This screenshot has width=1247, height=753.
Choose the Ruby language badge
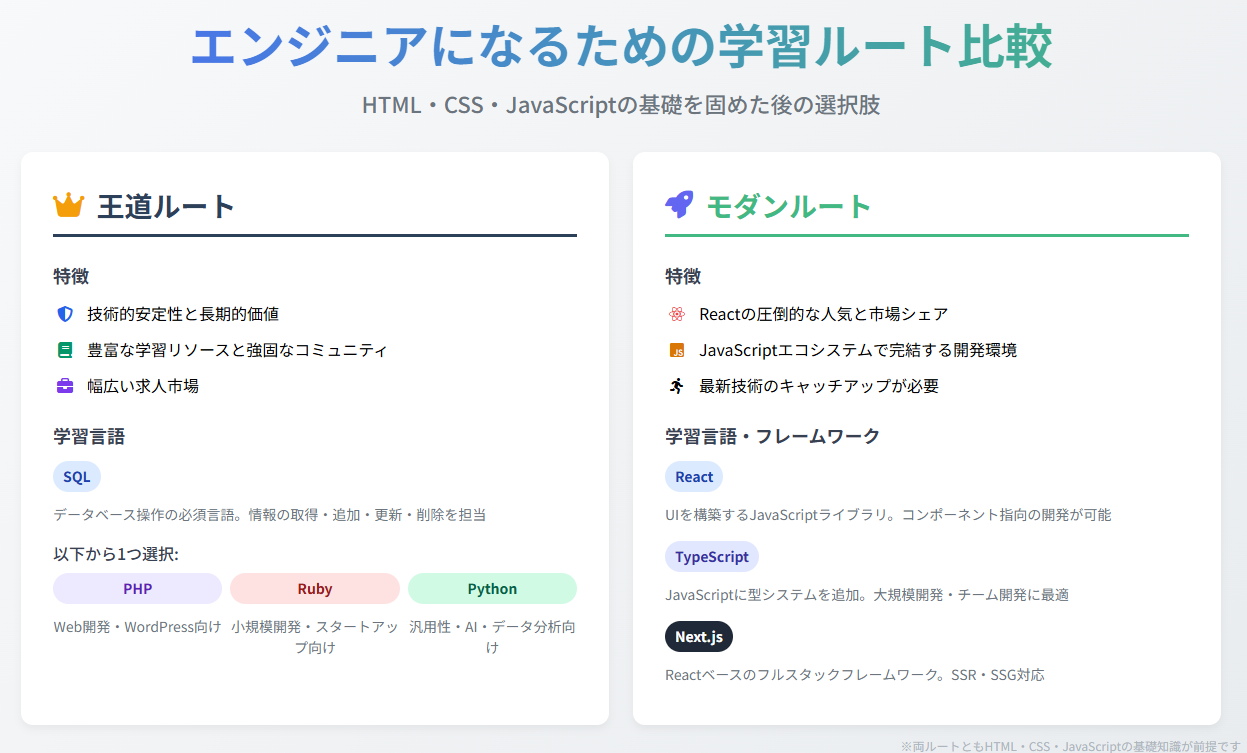(x=315, y=589)
